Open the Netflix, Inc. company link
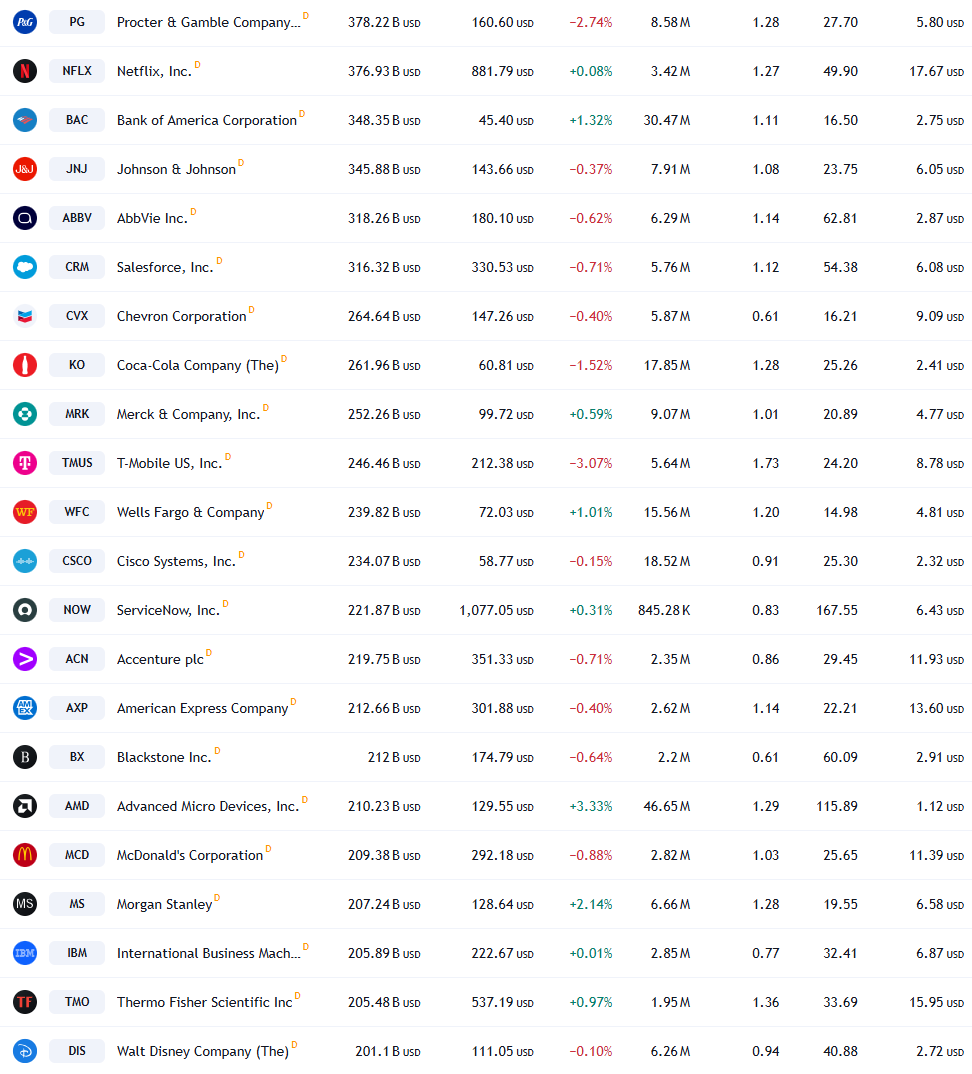 tap(154, 71)
